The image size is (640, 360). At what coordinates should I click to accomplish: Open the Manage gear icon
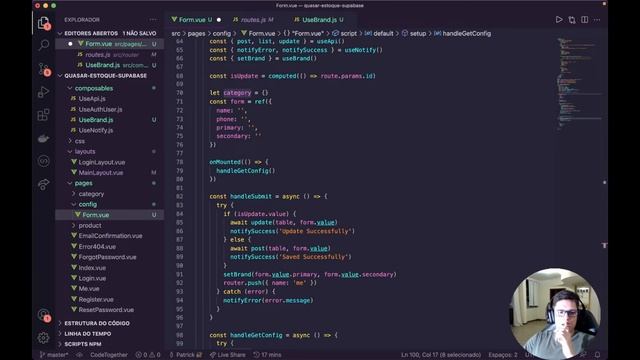43,338
